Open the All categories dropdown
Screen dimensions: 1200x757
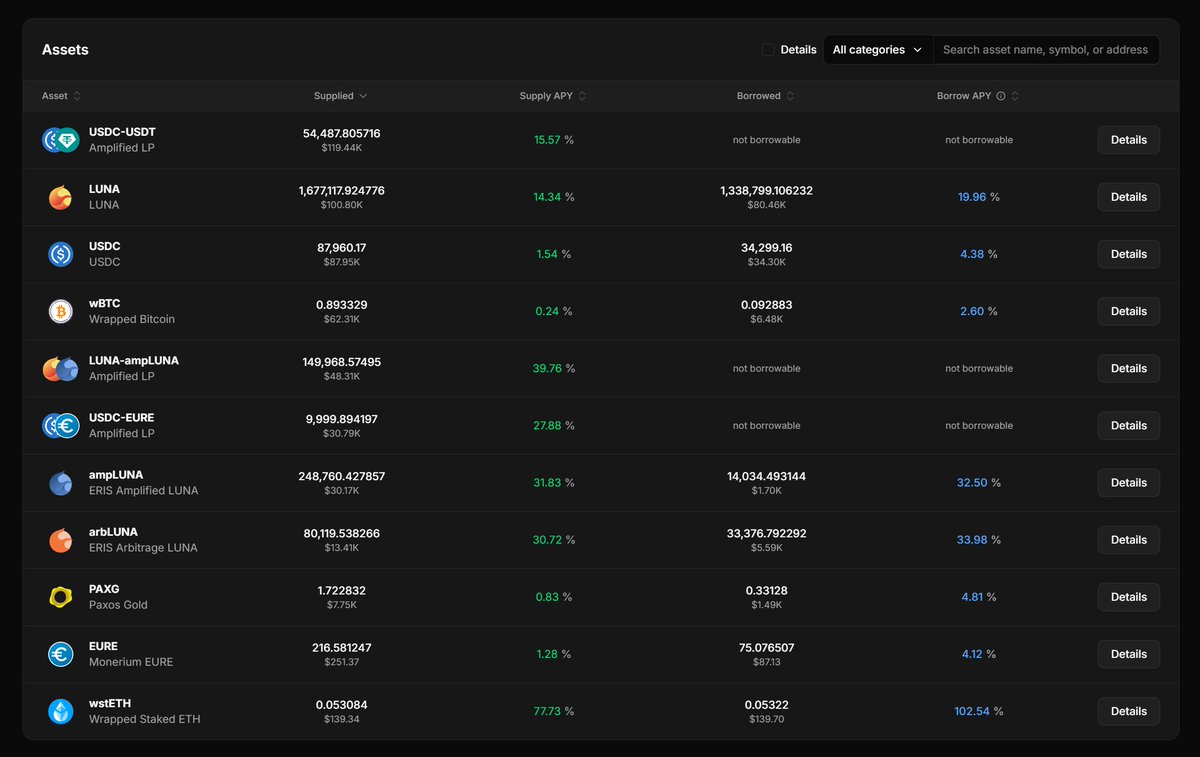click(878, 50)
